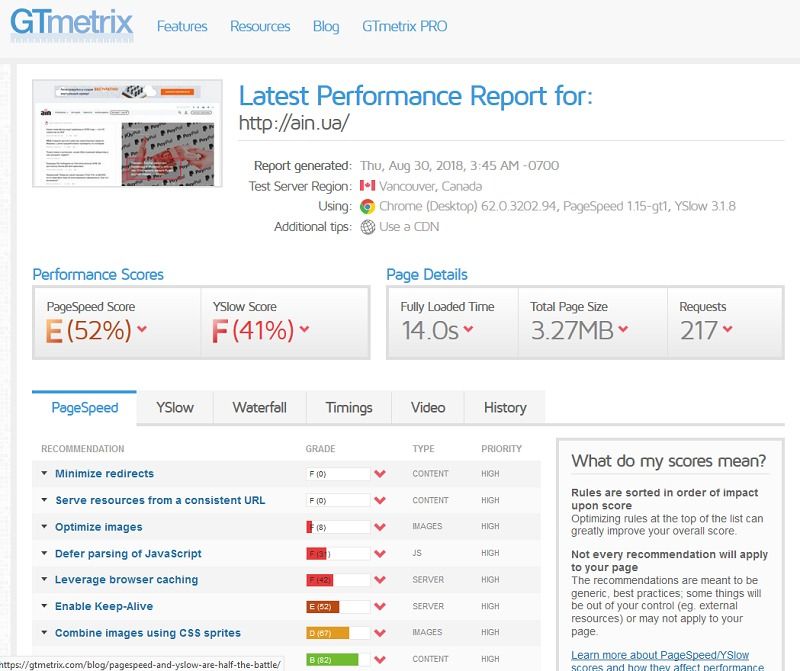Image resolution: width=800 pixels, height=671 pixels.
Task: Click red chevron icon in Optimize images row
Action: tap(380, 527)
